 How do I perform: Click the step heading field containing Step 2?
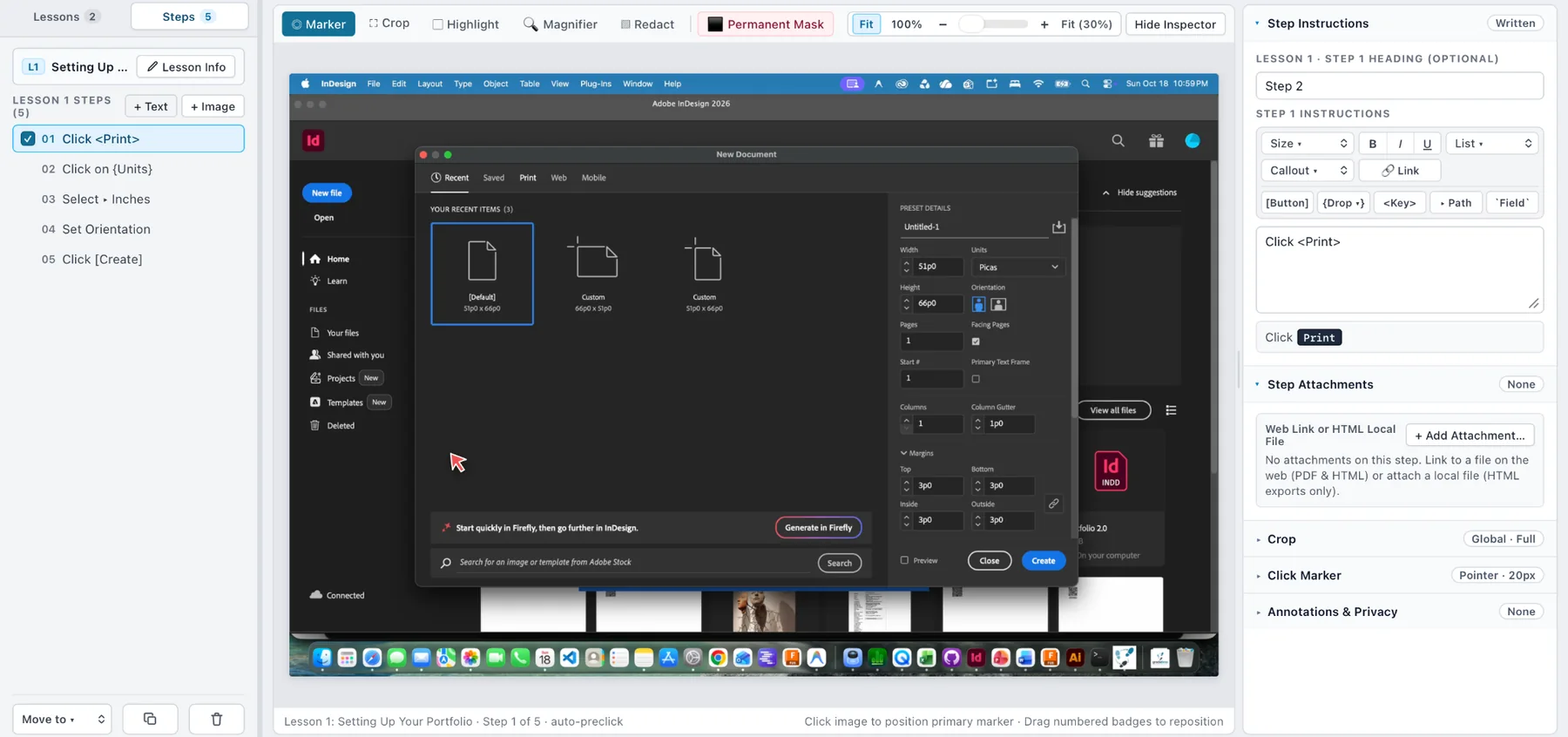(x=1399, y=86)
